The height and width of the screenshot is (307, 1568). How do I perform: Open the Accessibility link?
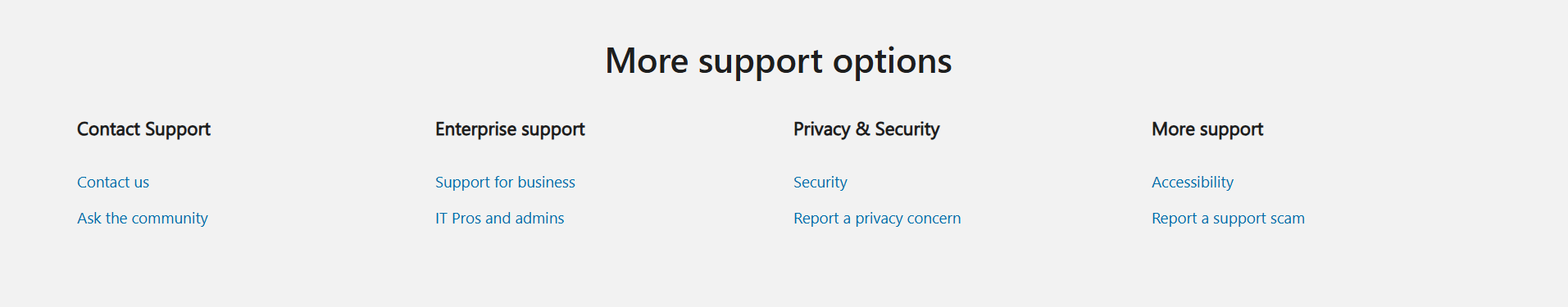(1192, 183)
